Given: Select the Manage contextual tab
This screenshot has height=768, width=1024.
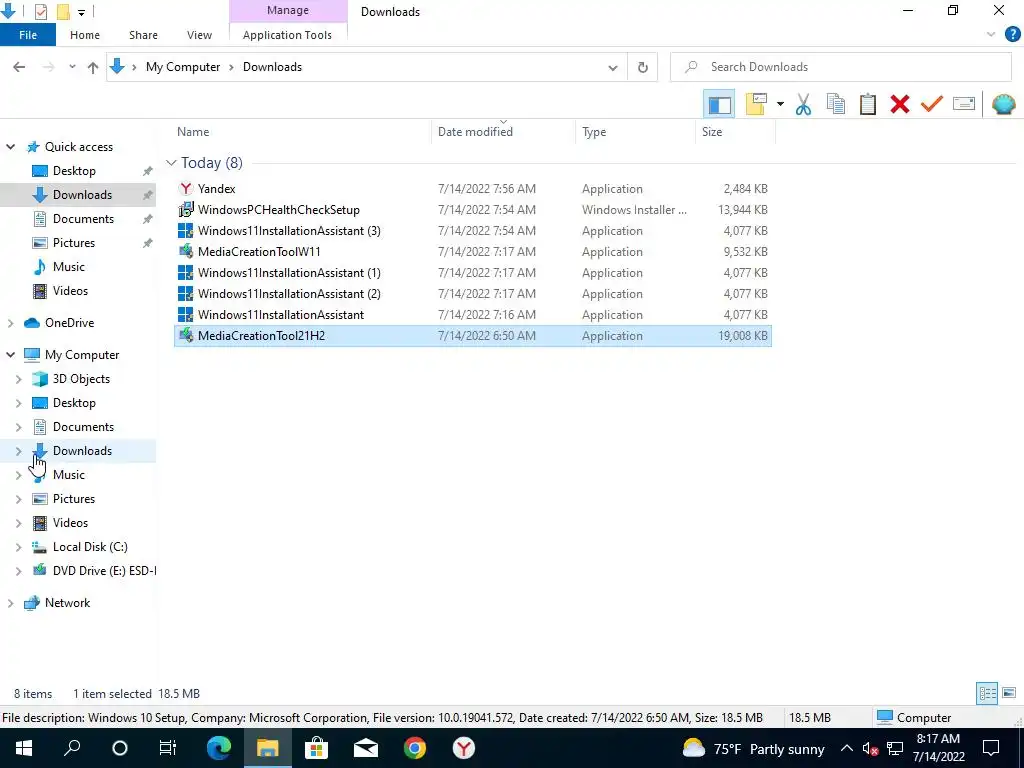Looking at the screenshot, I should click(x=288, y=11).
